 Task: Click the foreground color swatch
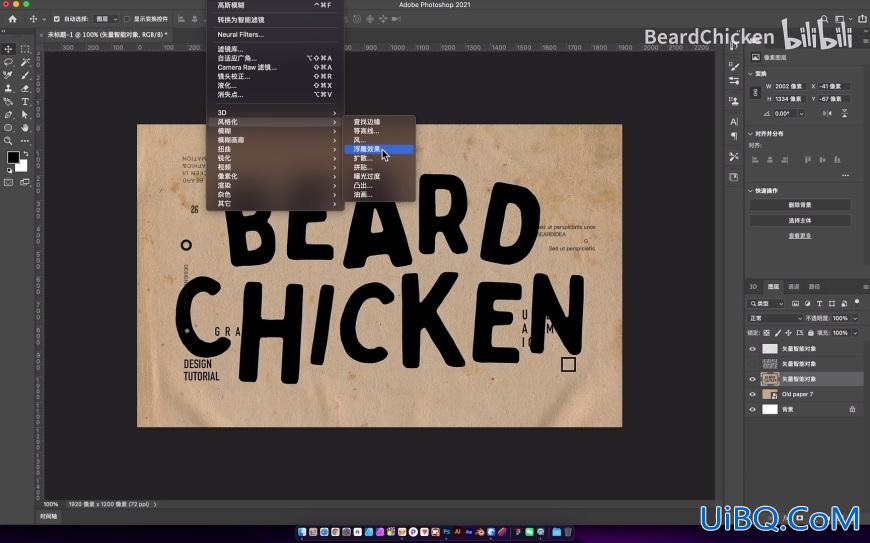(12, 157)
